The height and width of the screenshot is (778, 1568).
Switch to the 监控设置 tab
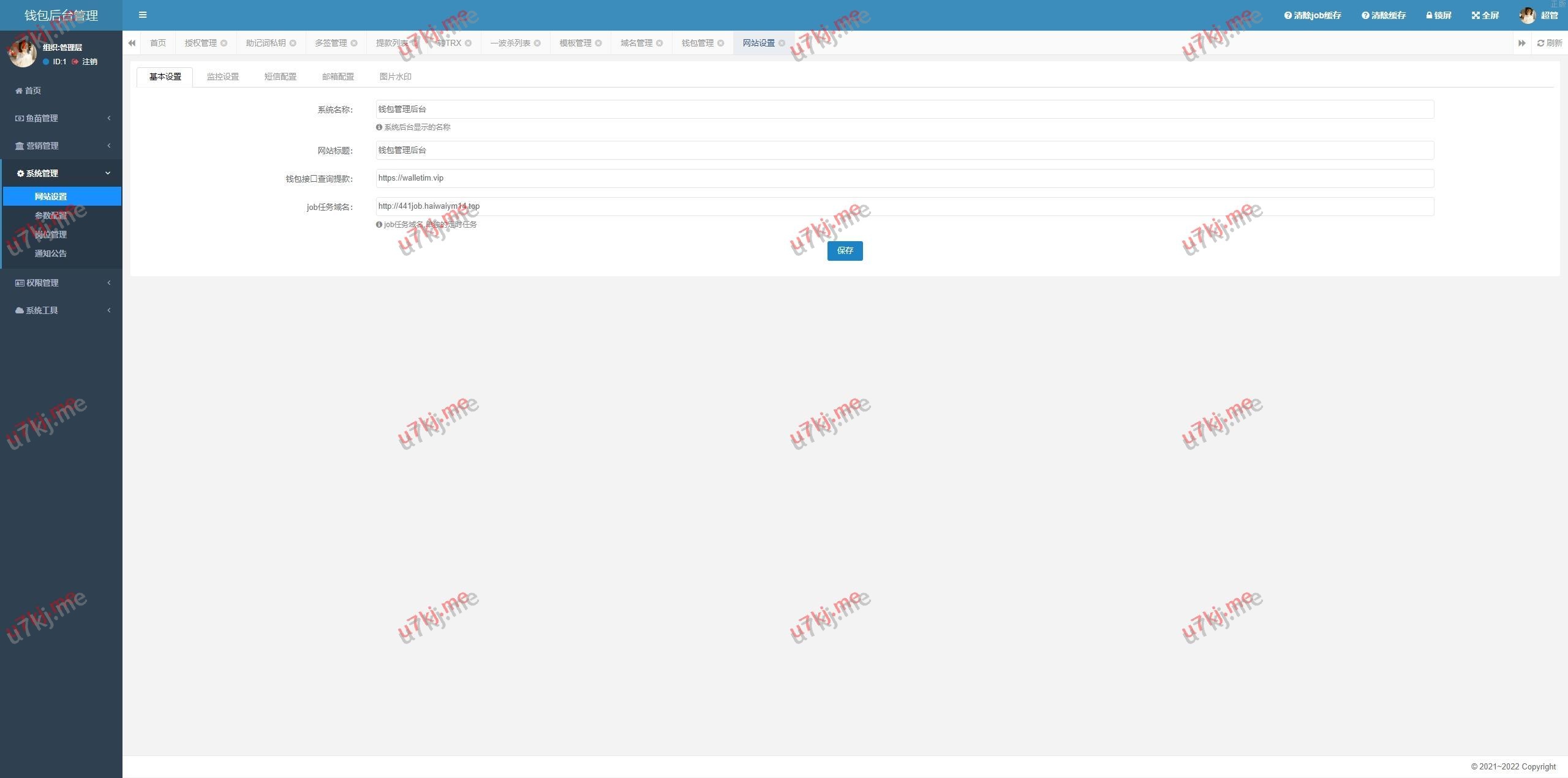223,77
